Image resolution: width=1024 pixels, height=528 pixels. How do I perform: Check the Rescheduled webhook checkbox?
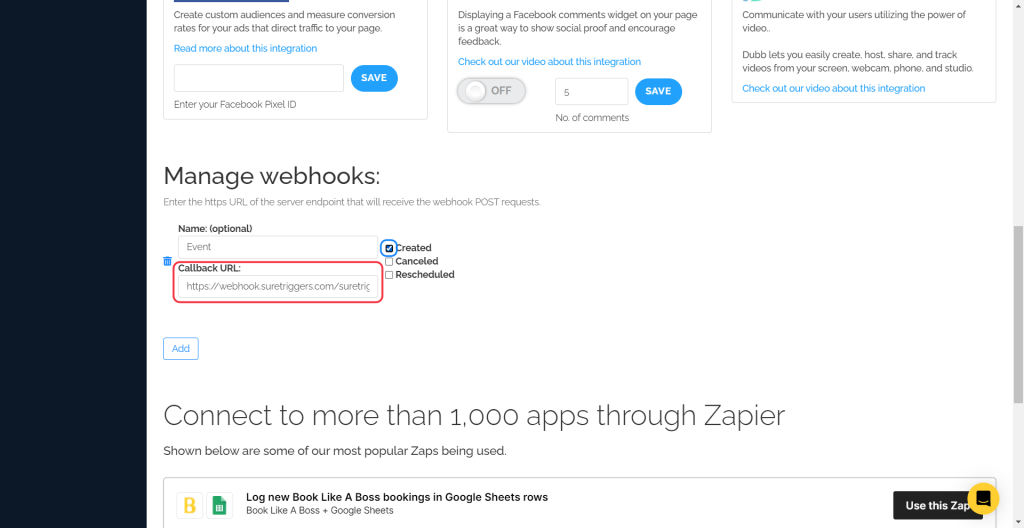pyautogui.click(x=389, y=274)
